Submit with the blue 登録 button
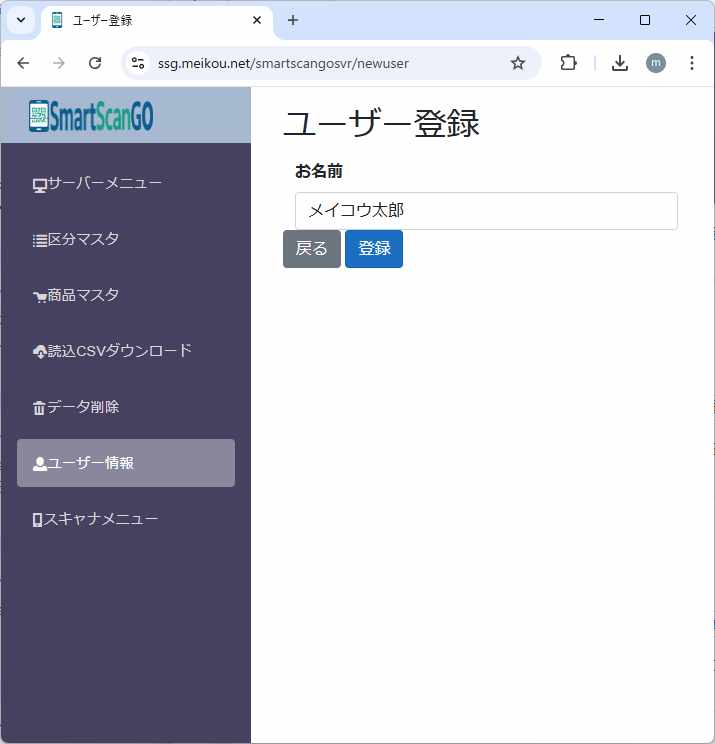Image resolution: width=715 pixels, height=744 pixels. pos(374,249)
